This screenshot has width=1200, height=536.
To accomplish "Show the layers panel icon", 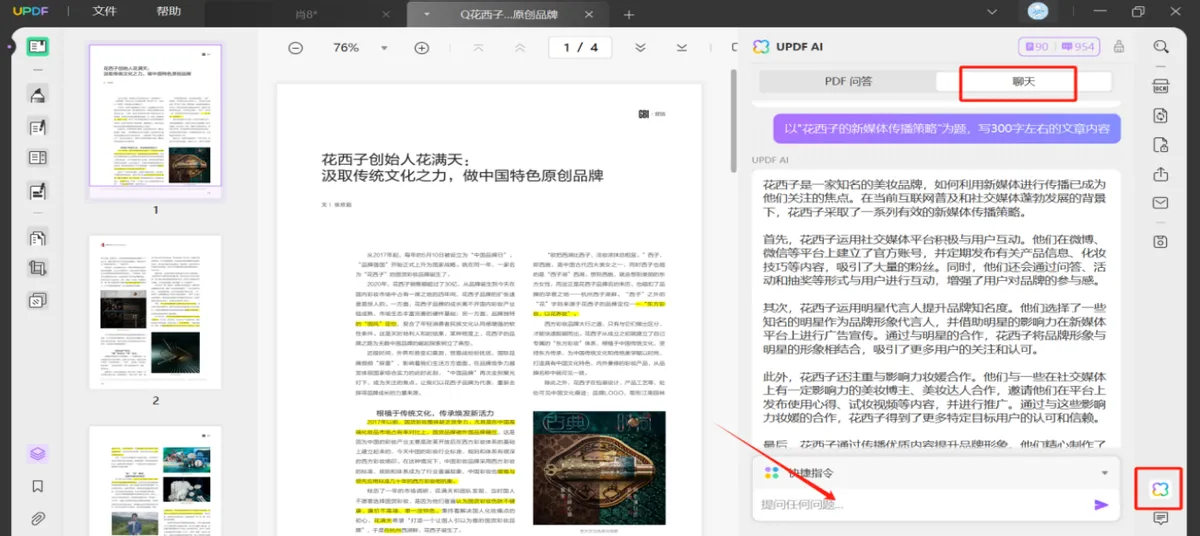I will pyautogui.click(x=38, y=454).
